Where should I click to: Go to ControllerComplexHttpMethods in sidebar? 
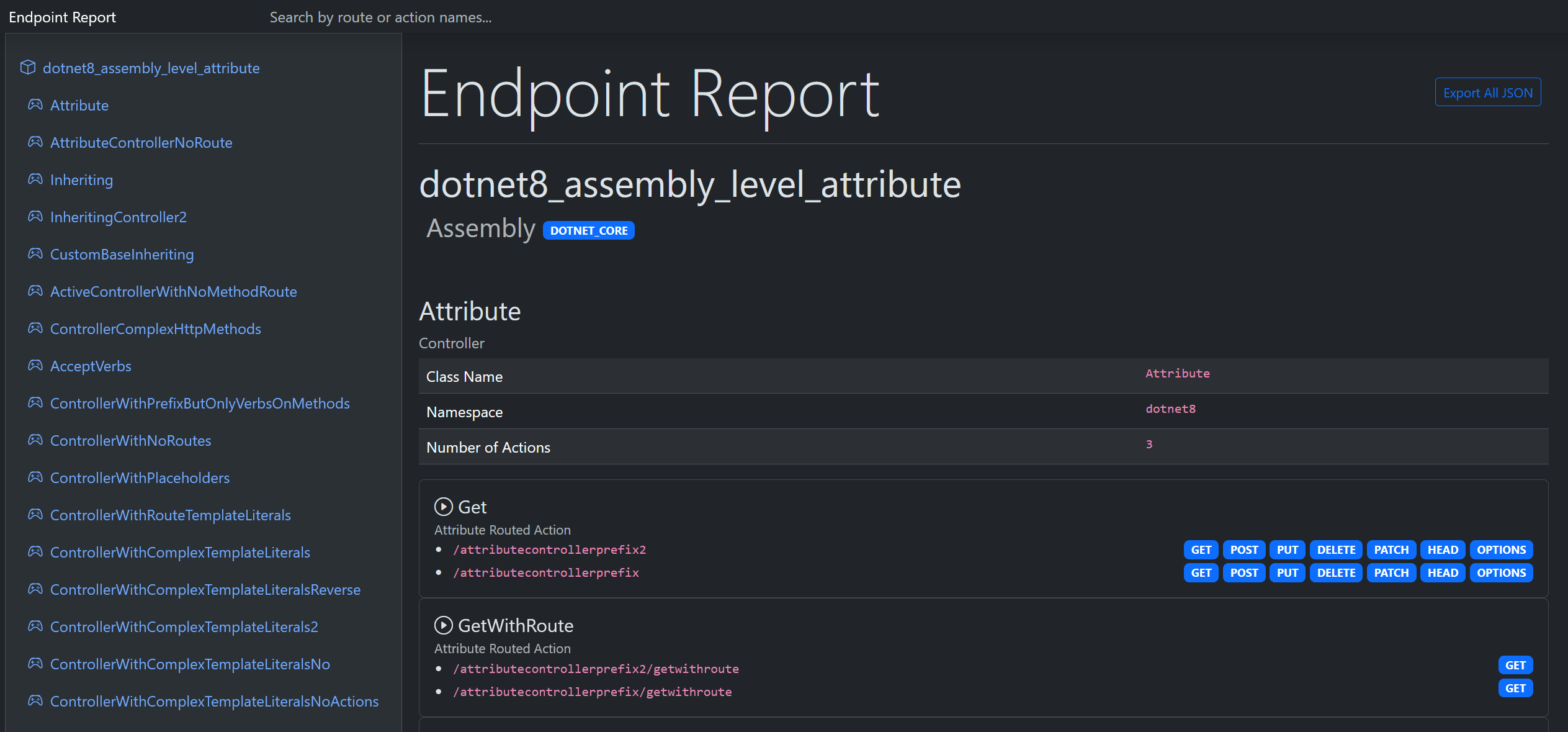pyautogui.click(x=155, y=329)
